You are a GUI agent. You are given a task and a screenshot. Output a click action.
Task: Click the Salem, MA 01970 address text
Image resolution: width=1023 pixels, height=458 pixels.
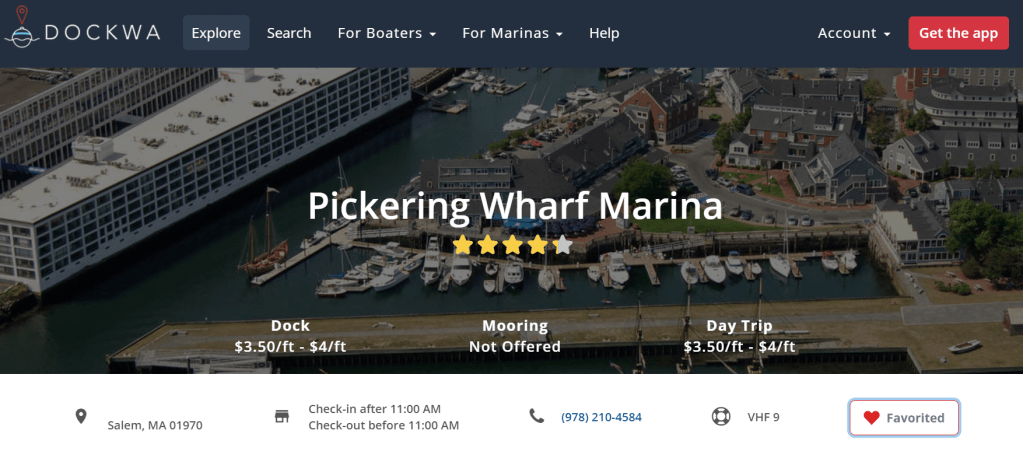point(155,425)
